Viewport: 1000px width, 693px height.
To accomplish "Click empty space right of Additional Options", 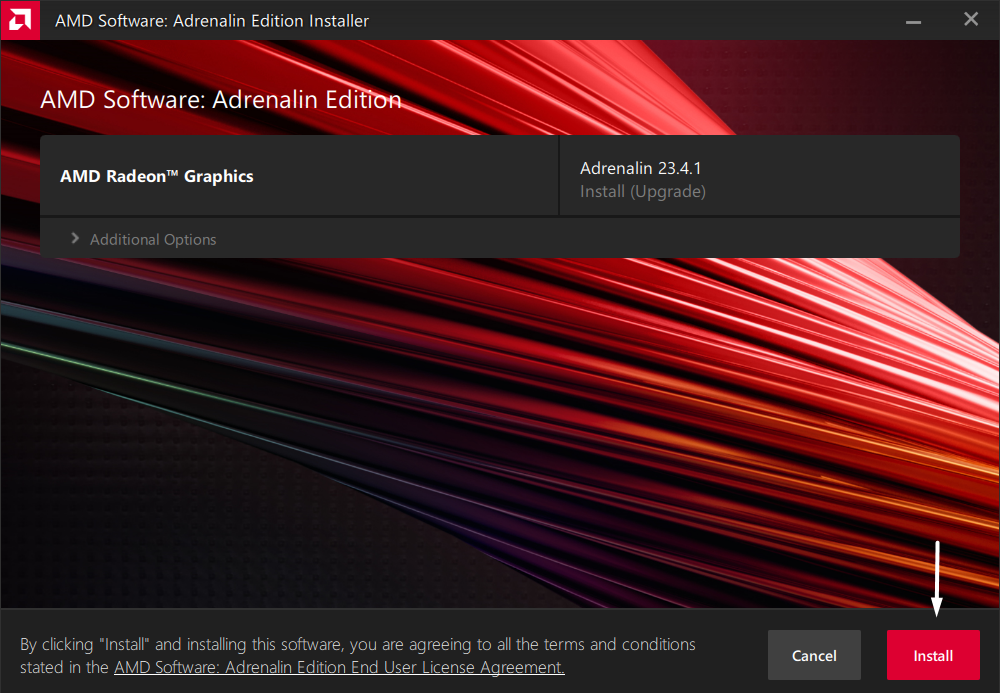I will 600,240.
